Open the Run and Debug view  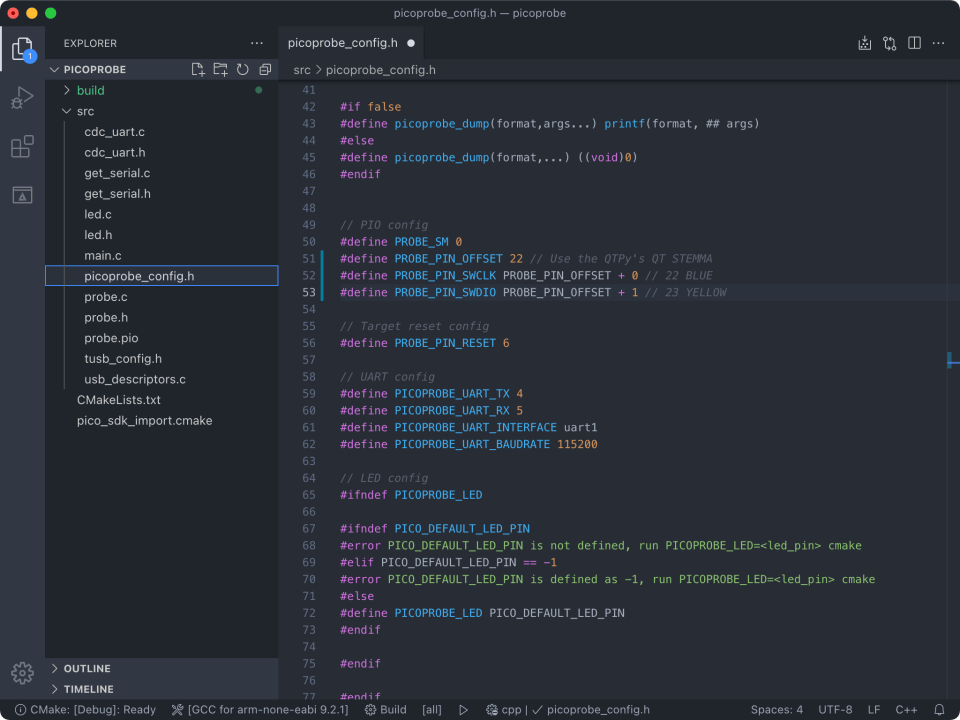[22, 98]
